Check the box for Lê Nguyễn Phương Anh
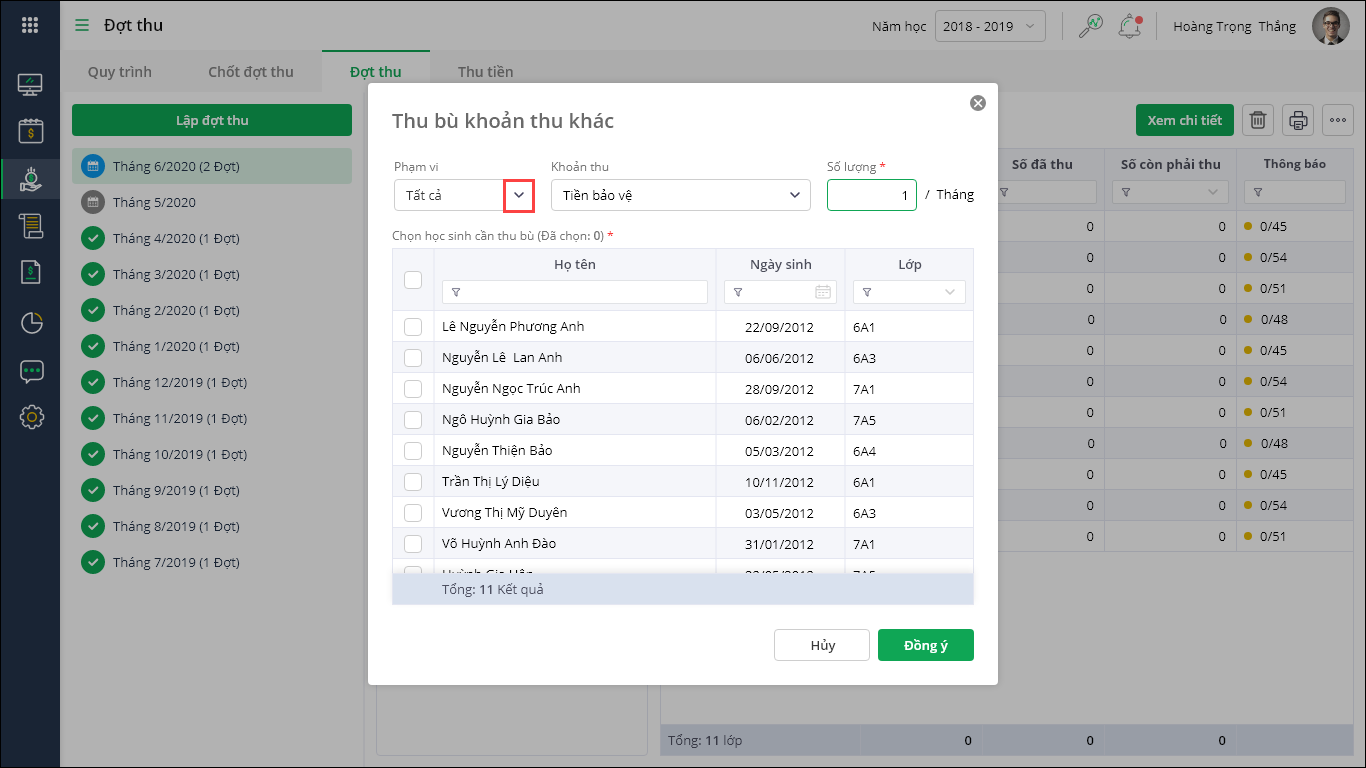 click(413, 327)
